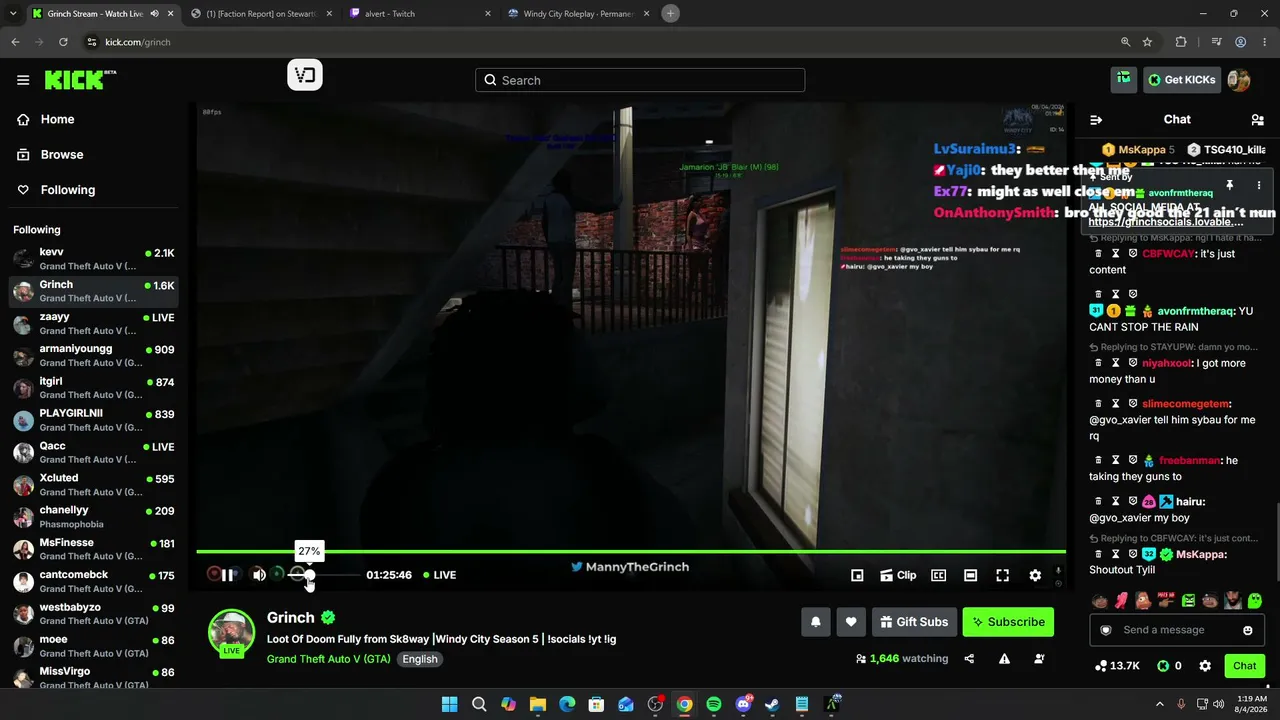Follow Grinch with the heart button
This screenshot has height=720, width=1280.
click(851, 622)
